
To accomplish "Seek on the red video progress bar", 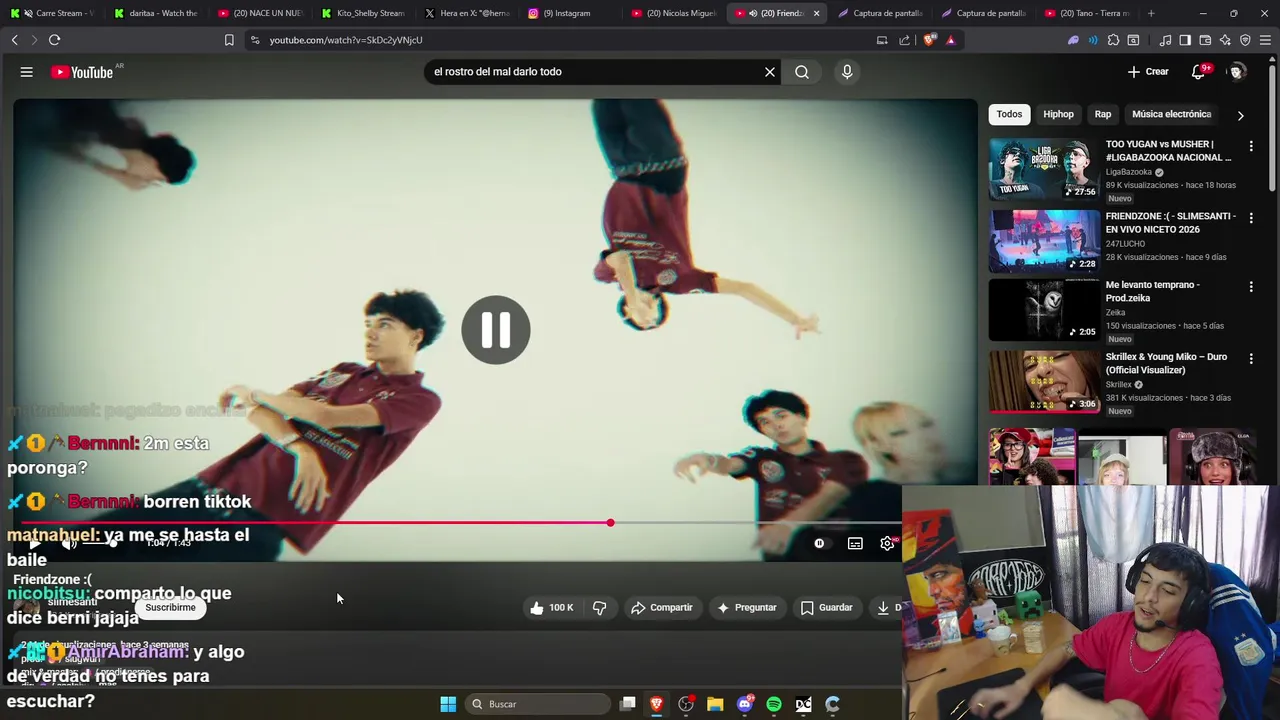I will click(x=457, y=523).
